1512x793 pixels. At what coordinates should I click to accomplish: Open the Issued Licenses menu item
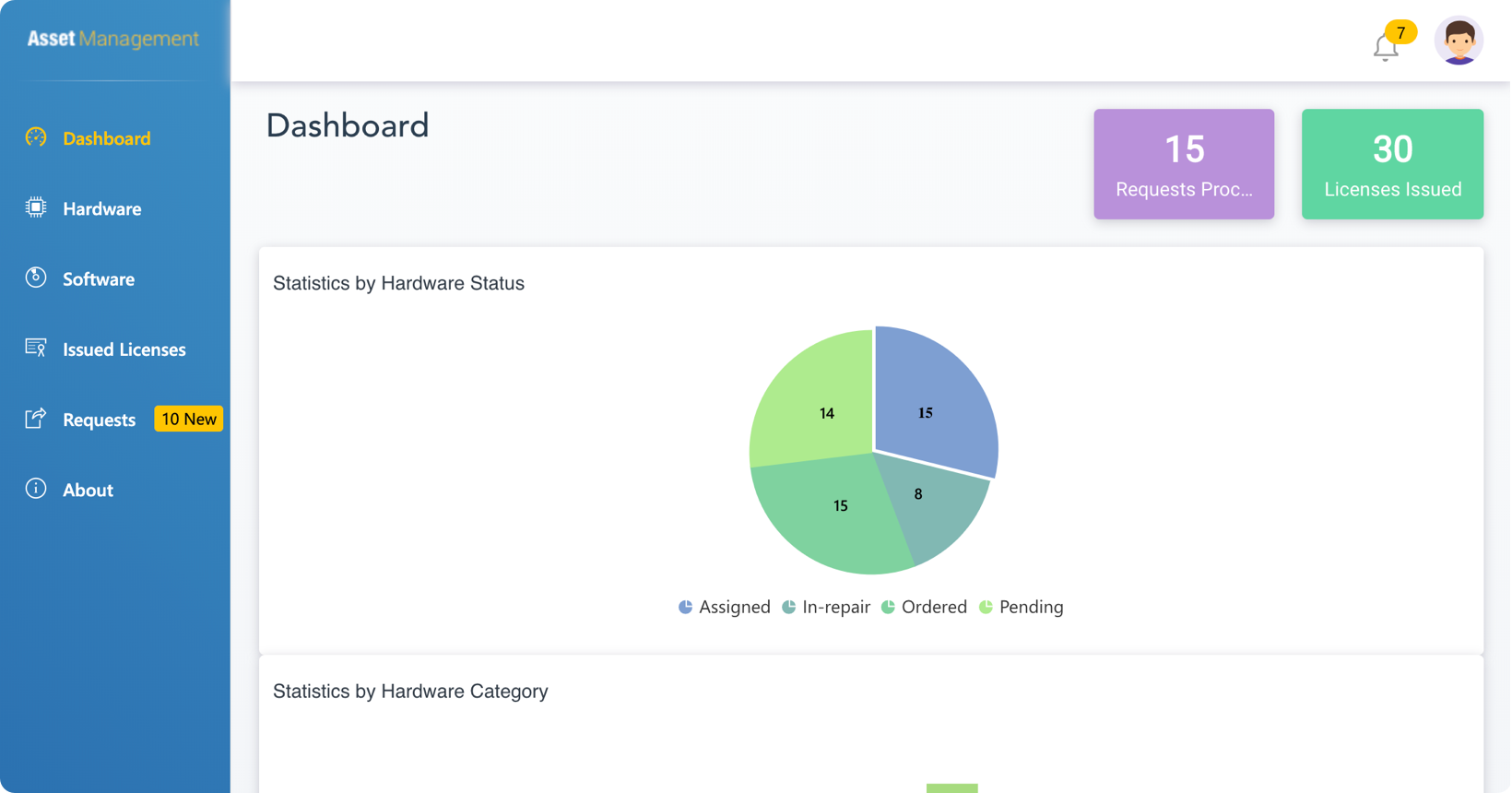point(124,349)
